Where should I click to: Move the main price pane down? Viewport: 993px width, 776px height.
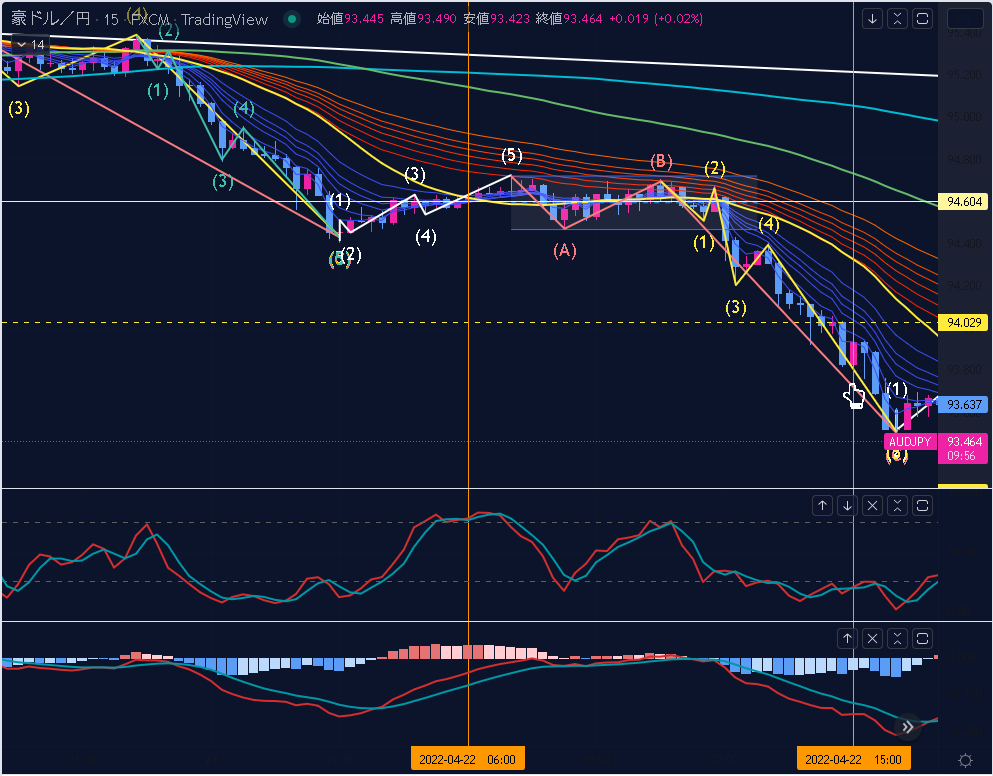tap(873, 19)
